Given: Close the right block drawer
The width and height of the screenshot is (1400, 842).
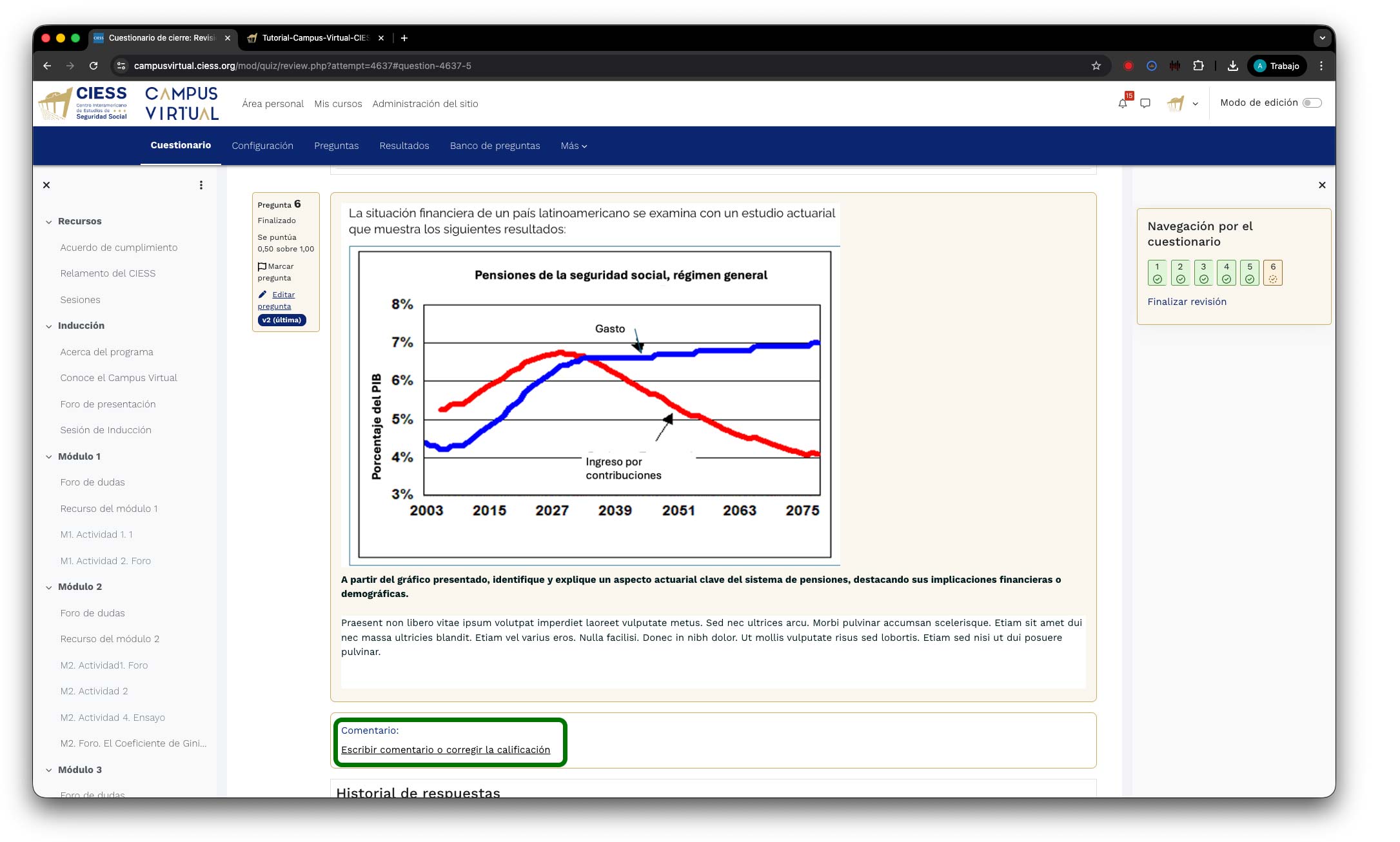Looking at the screenshot, I should pos(1322,185).
